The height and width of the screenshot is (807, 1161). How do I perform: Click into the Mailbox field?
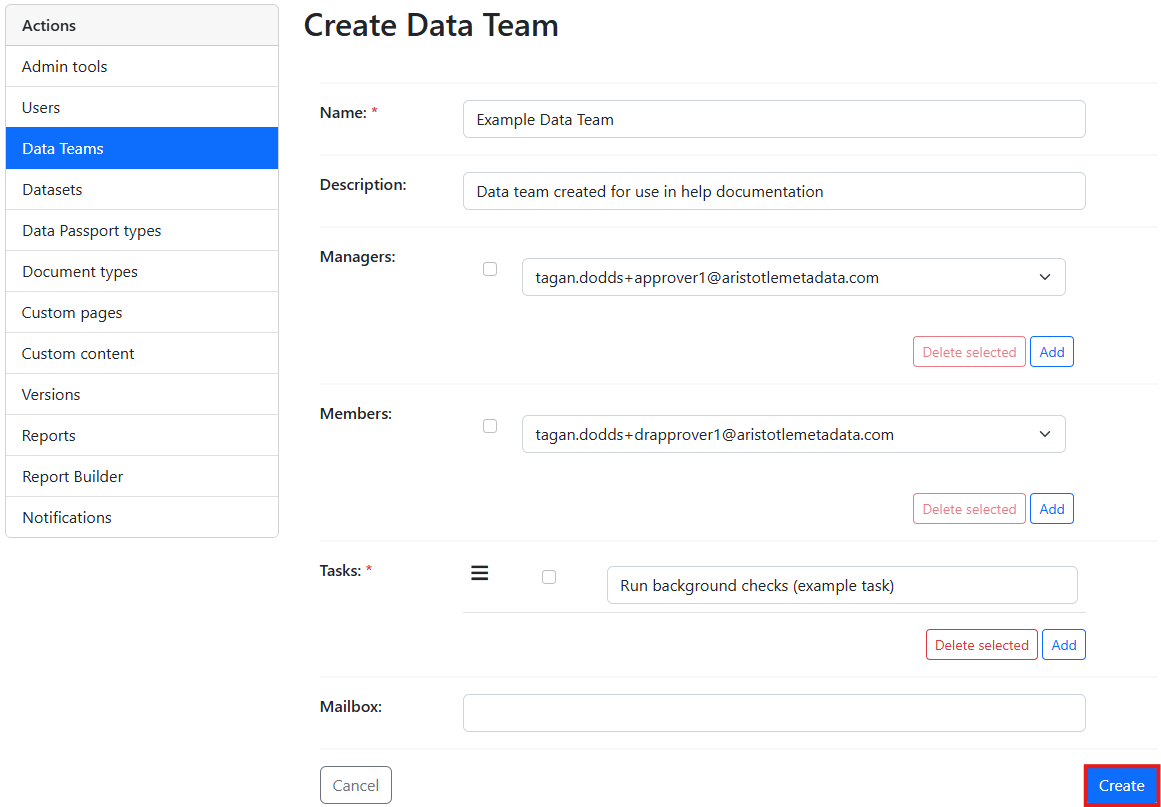(773, 713)
